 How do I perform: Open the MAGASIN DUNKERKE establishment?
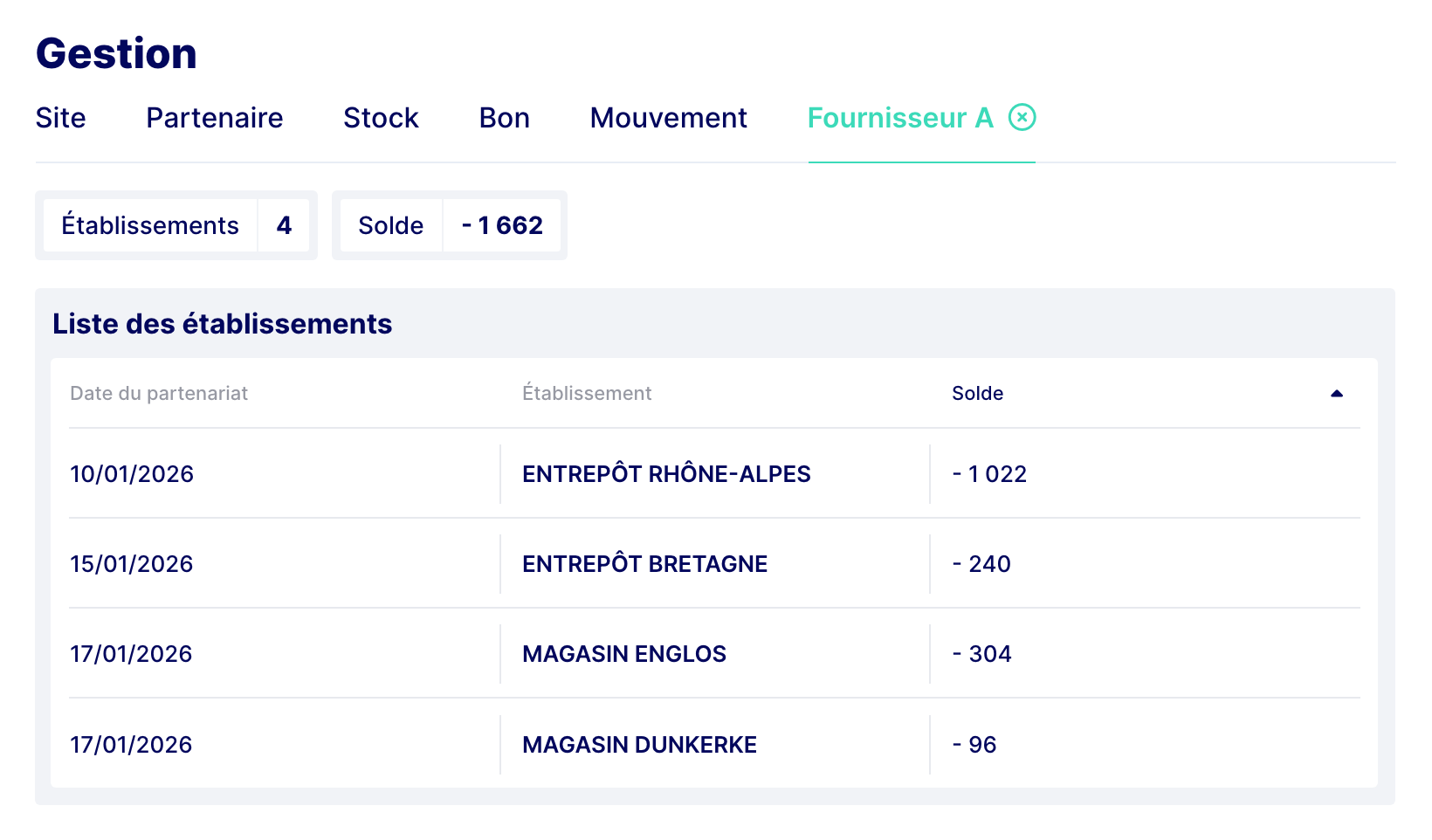[x=639, y=745]
